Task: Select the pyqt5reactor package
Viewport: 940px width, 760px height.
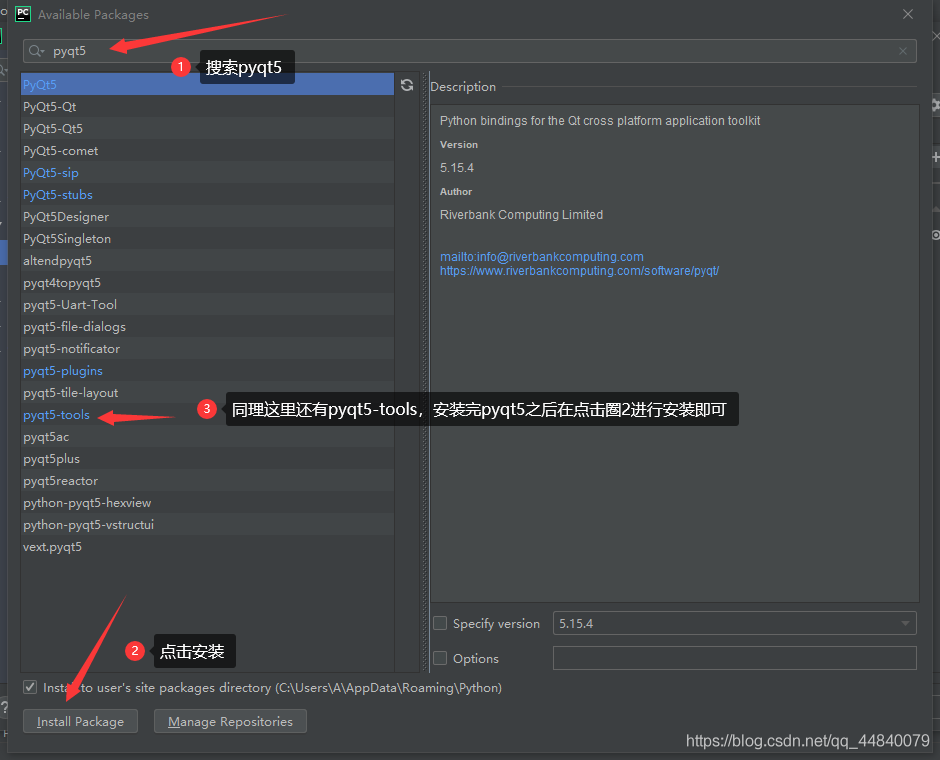Action: point(207,481)
